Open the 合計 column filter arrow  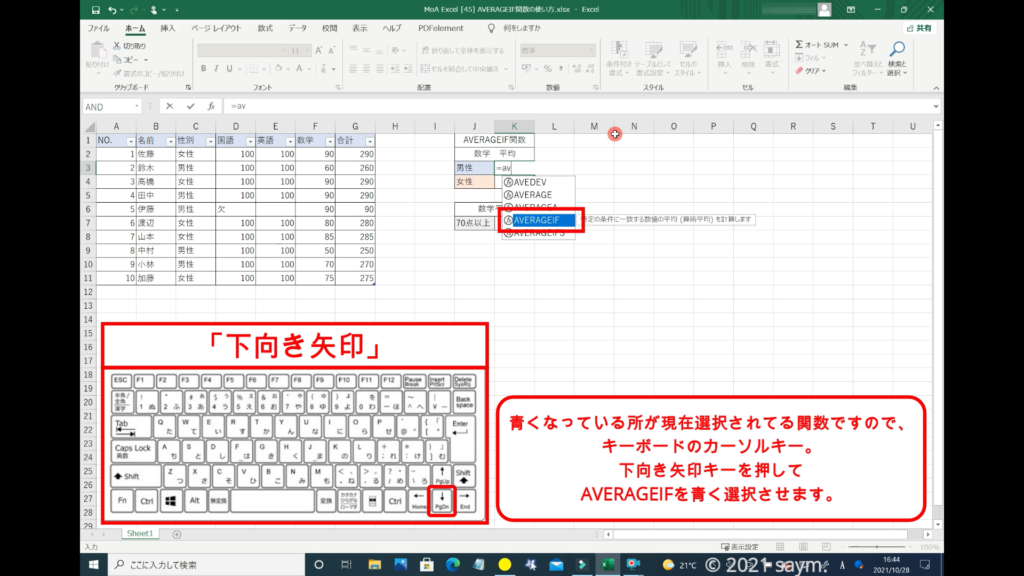pyautogui.click(x=369, y=141)
